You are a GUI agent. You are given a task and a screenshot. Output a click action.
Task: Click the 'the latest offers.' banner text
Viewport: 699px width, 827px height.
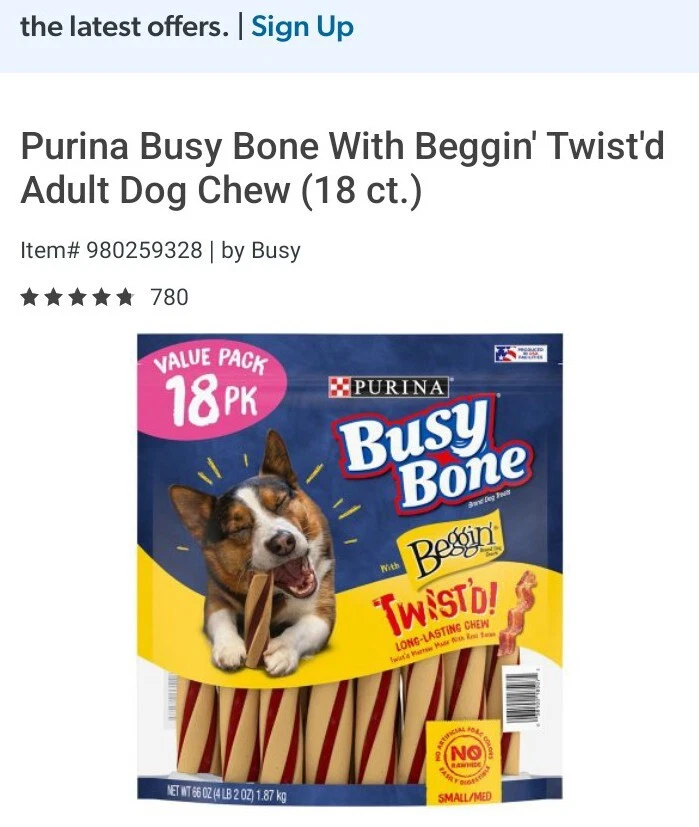coord(125,26)
